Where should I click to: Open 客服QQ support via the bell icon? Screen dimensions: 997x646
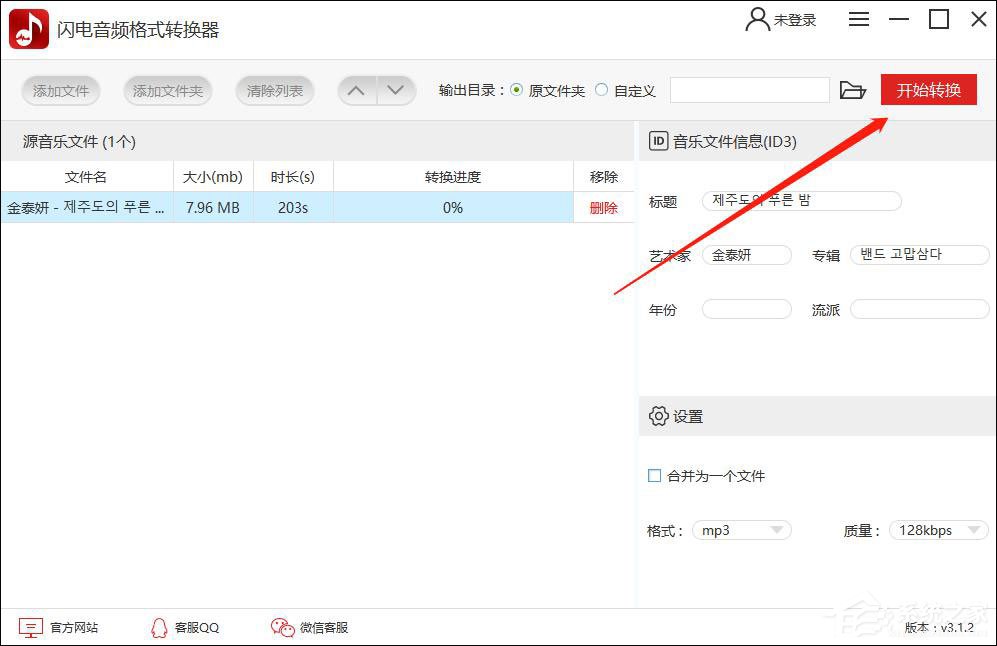159,627
